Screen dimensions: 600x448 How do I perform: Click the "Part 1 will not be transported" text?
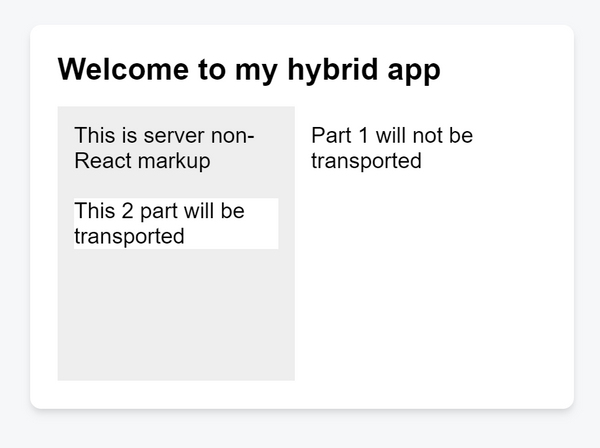392,148
